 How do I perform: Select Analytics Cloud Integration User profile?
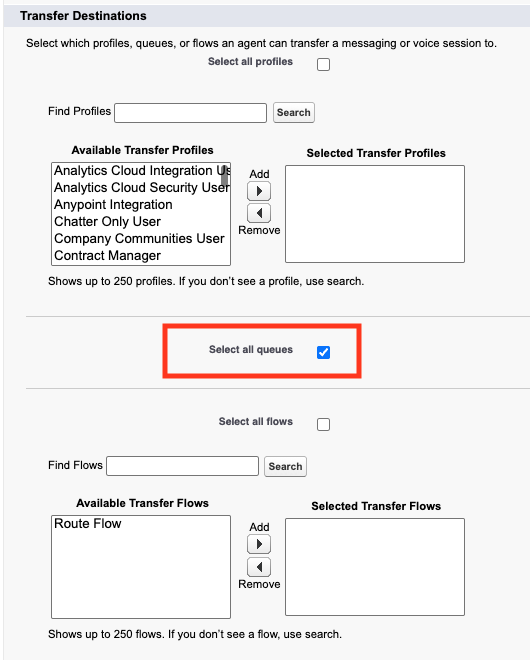point(137,170)
